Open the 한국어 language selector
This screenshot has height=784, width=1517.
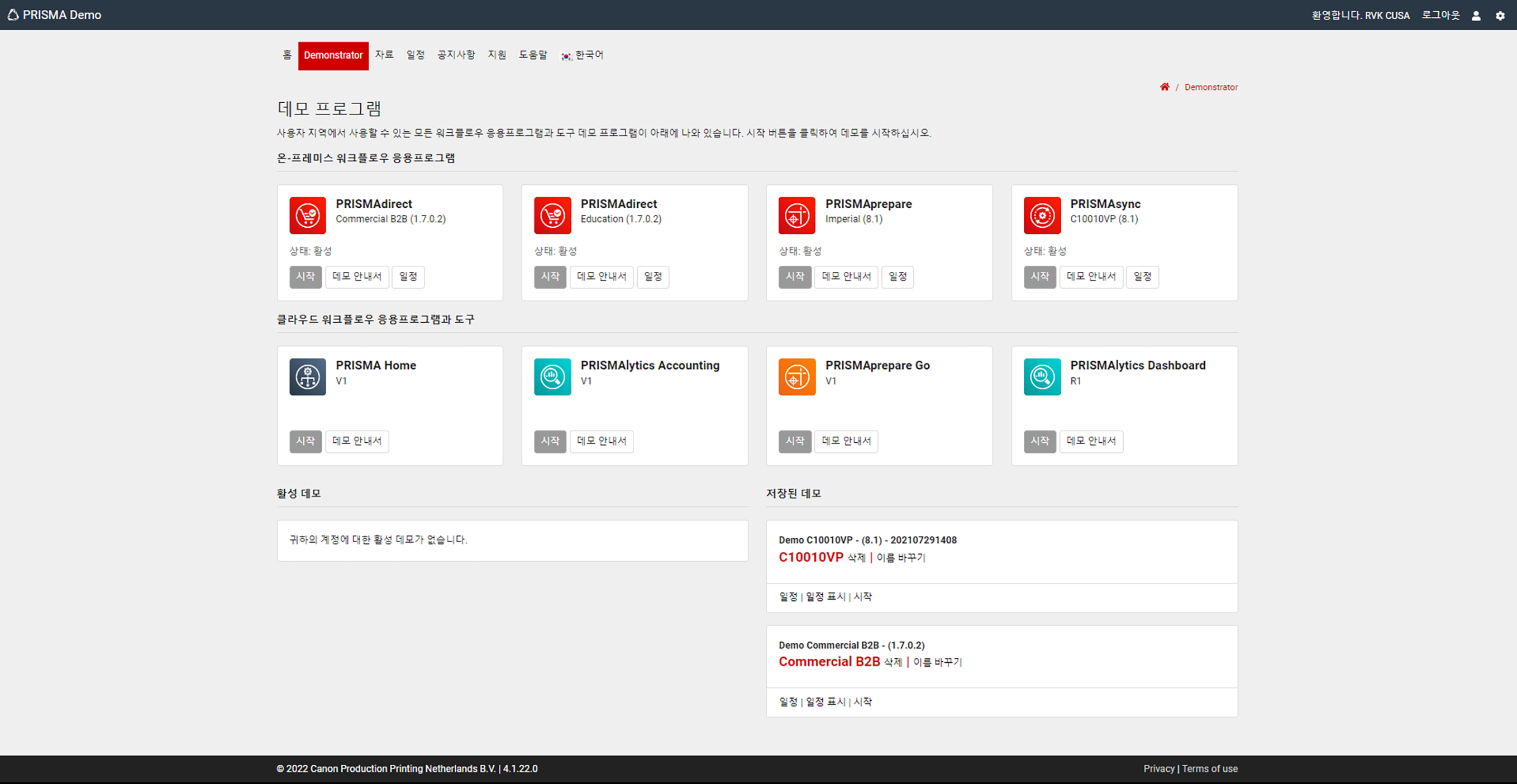click(582, 55)
